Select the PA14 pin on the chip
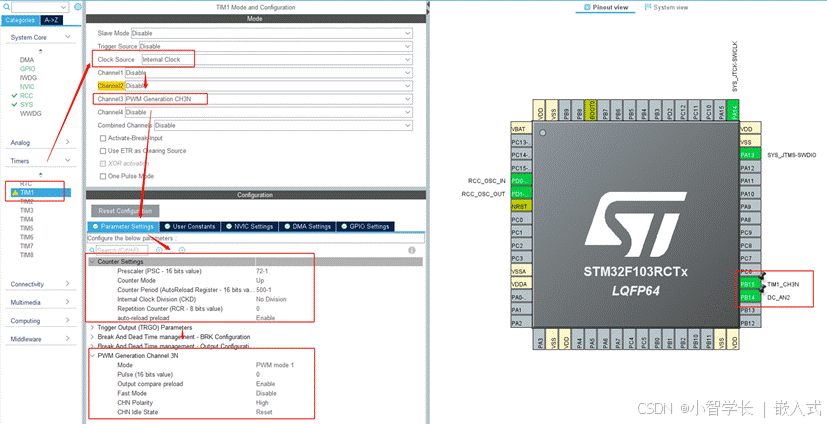The width and height of the screenshot is (827, 424). pyautogui.click(x=733, y=111)
